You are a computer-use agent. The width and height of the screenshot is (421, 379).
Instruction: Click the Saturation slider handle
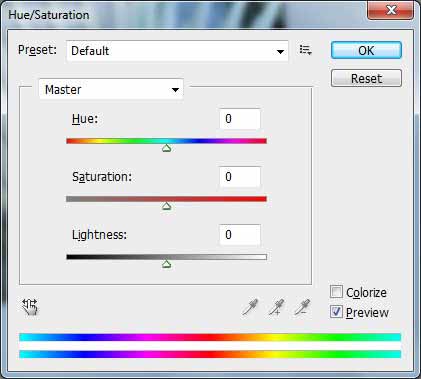(167, 206)
